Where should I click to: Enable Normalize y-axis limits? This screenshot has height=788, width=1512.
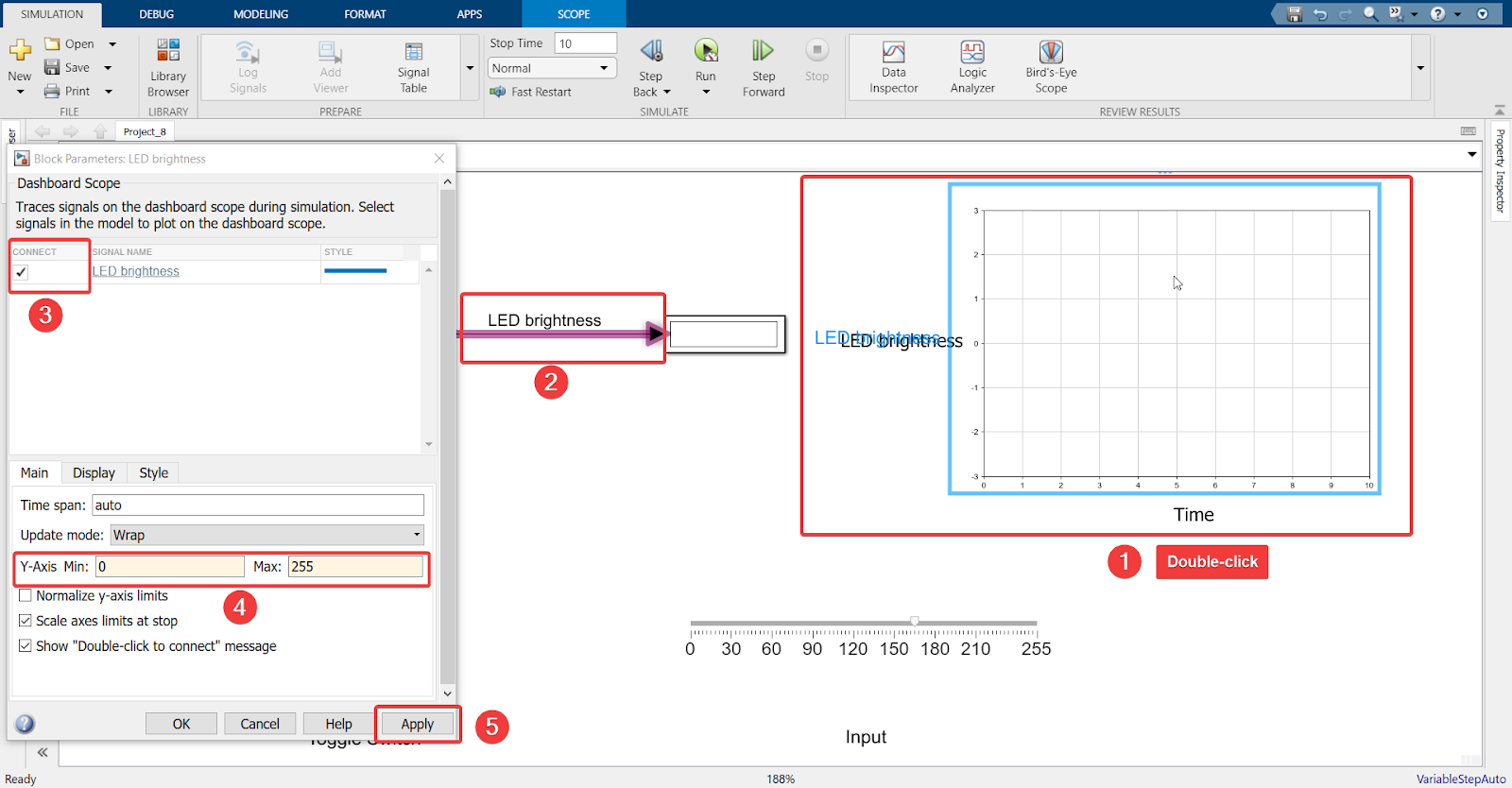26,595
